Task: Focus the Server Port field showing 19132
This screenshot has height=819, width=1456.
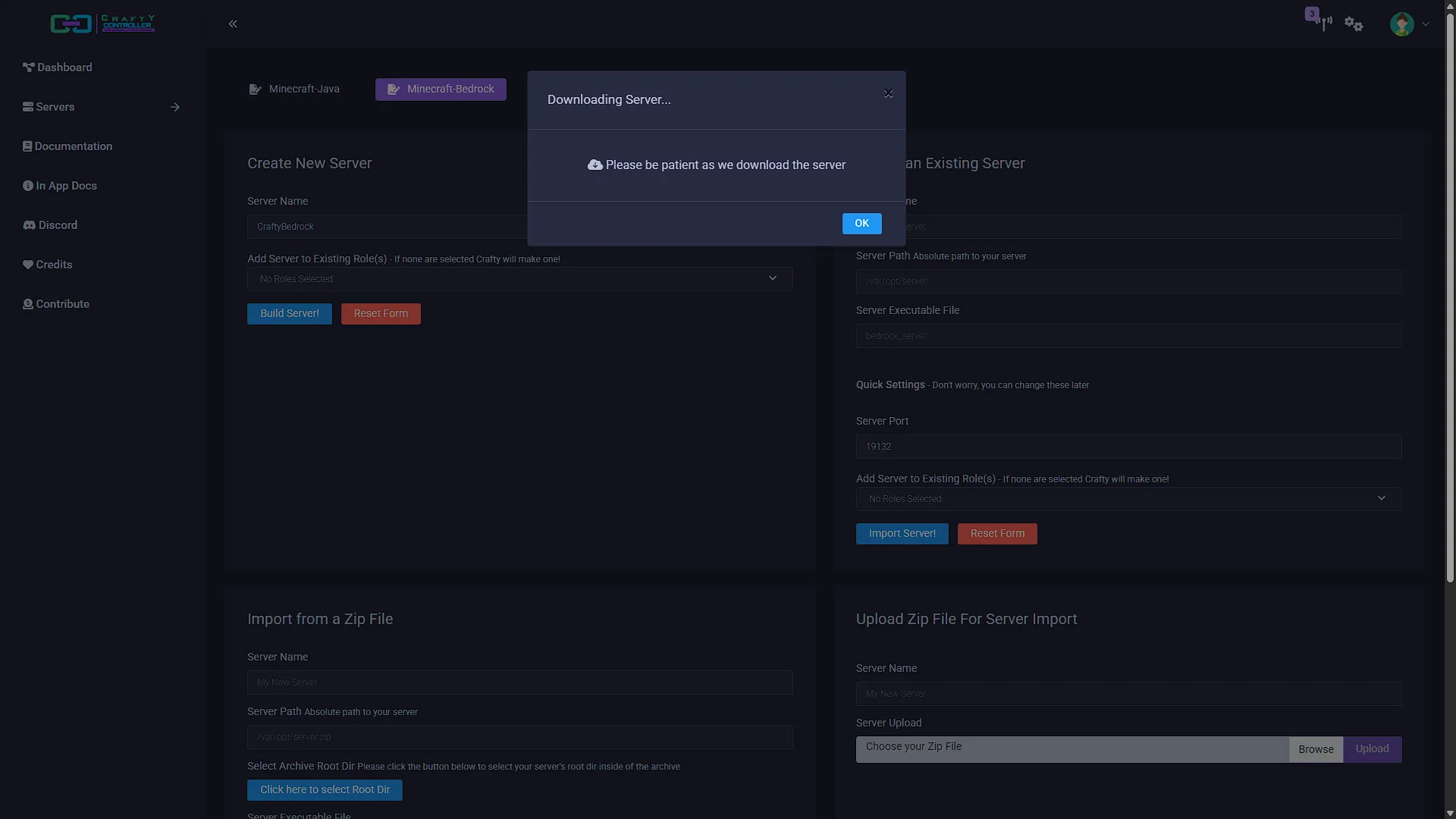Action: (1128, 447)
